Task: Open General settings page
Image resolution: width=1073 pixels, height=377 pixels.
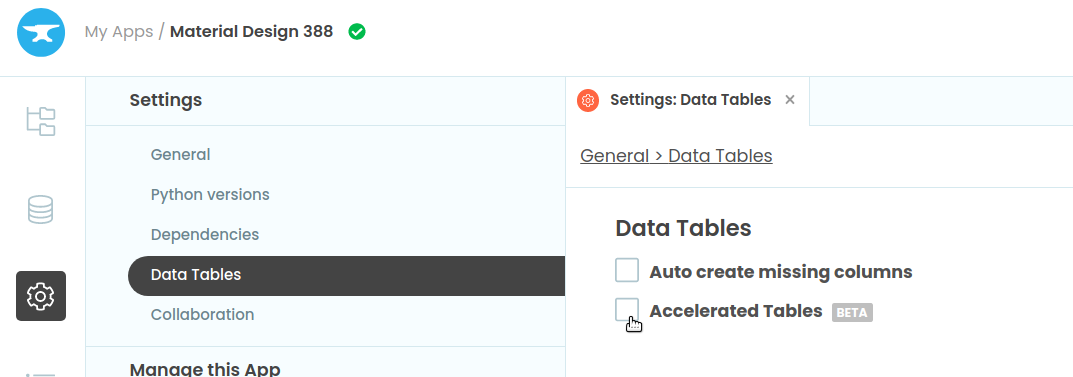Action: coord(181,155)
